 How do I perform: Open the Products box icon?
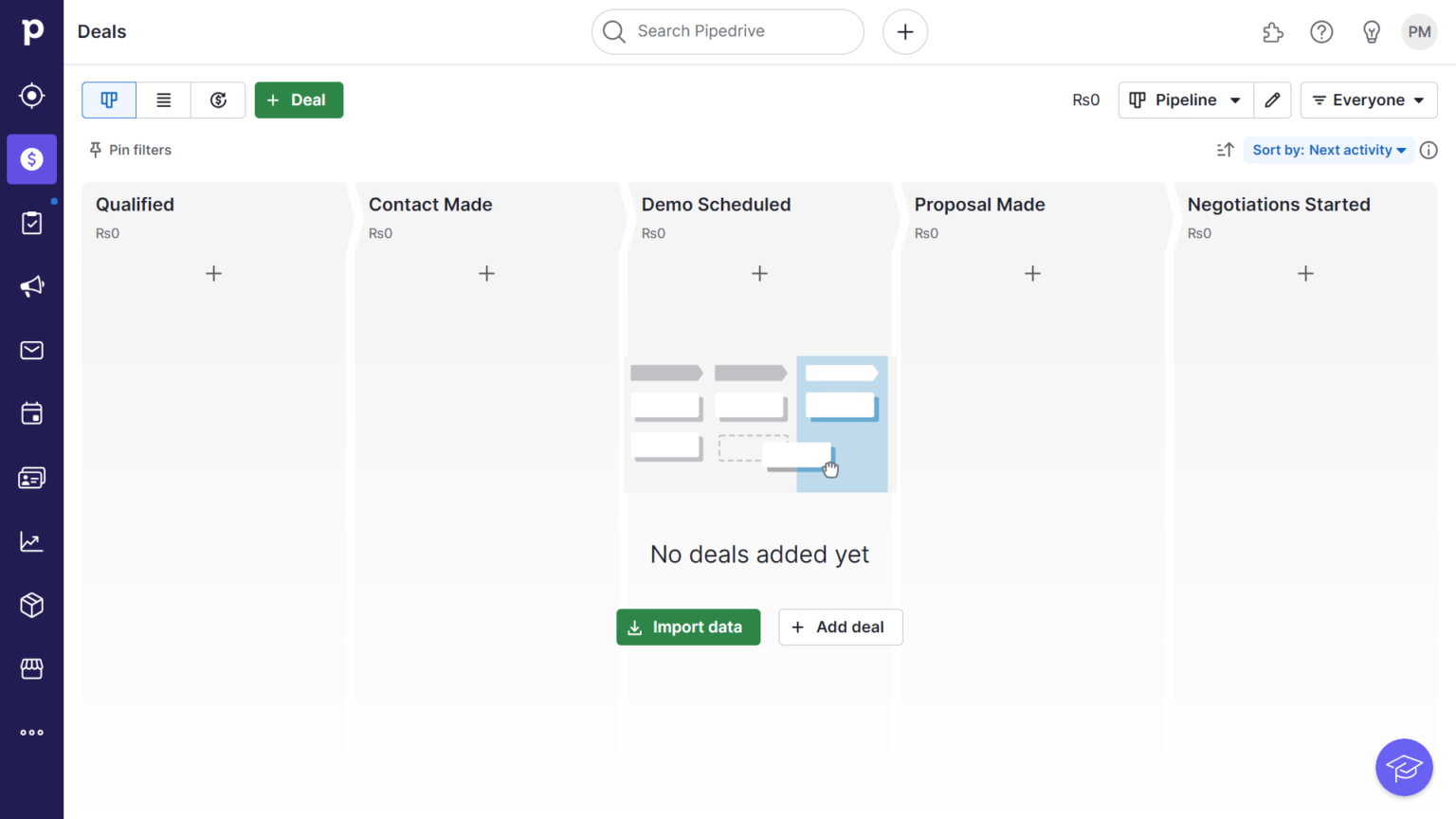pos(31,605)
